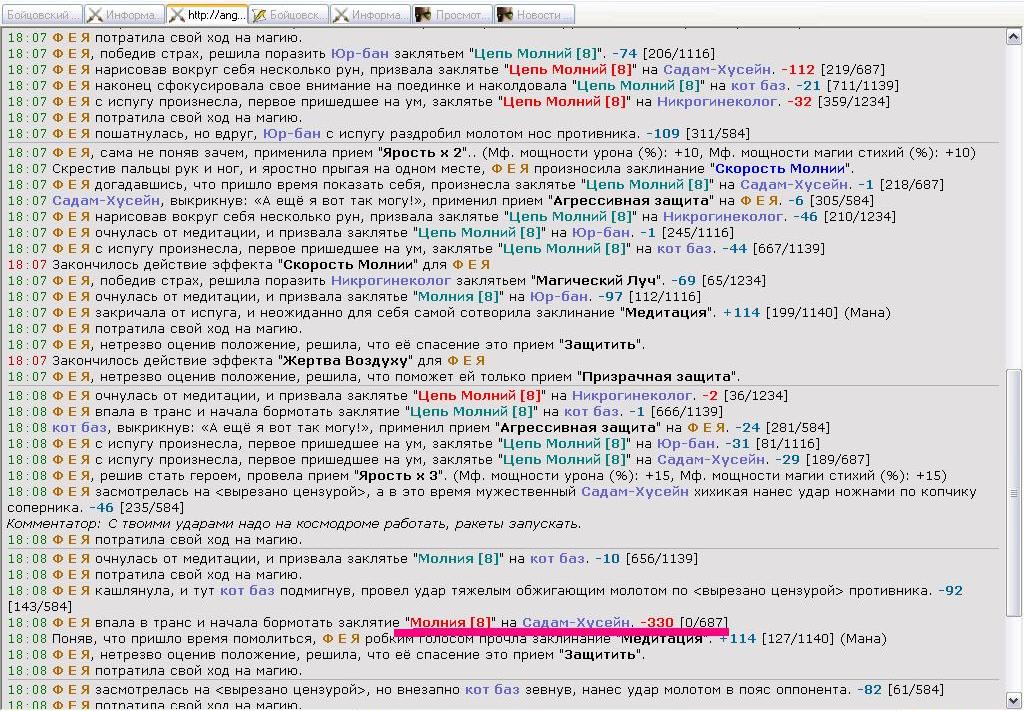Open "Садам-Хусейн" in the -112 [219/687] line
The image size is (1024, 711).
pos(718,69)
